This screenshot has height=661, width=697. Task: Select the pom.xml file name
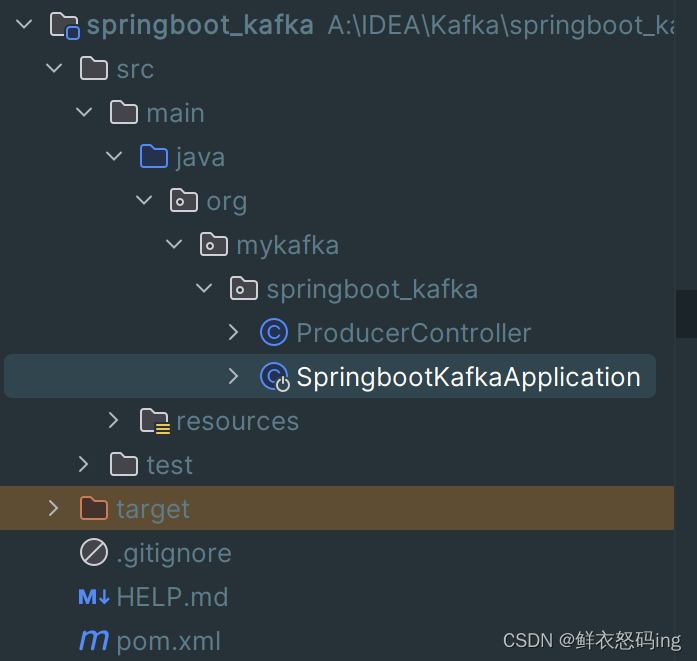pyautogui.click(x=168, y=641)
